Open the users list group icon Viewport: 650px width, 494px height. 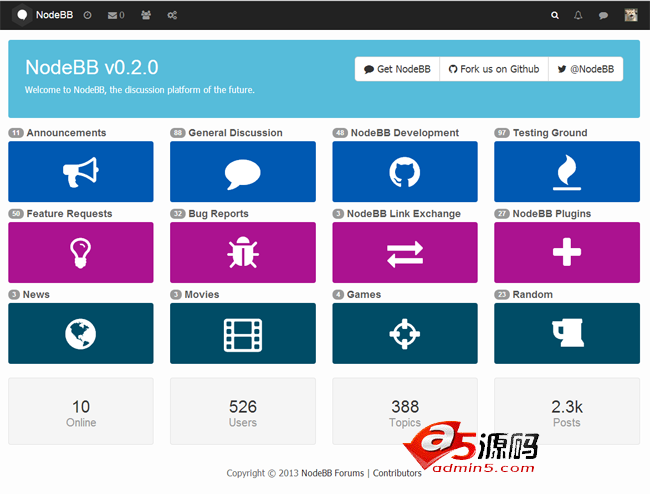point(146,15)
